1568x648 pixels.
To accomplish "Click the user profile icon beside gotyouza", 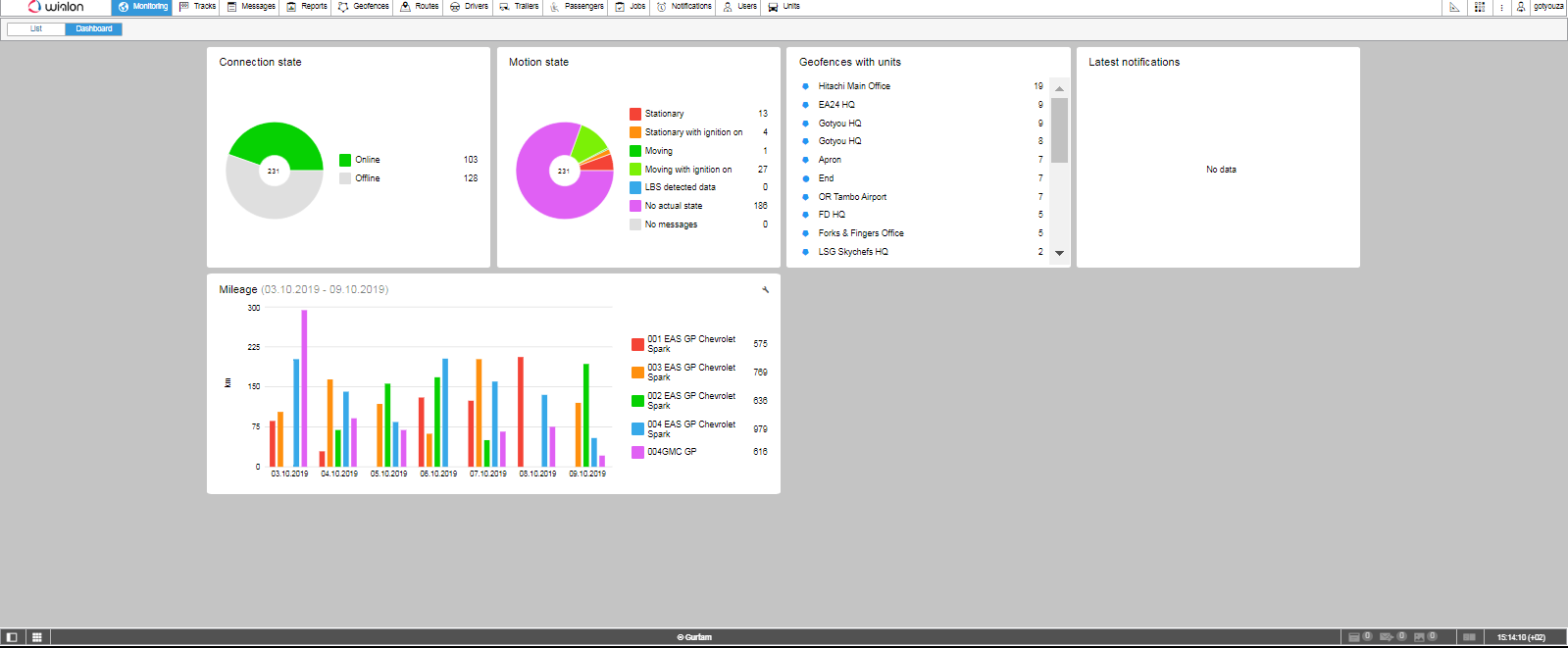I will [x=1521, y=7].
